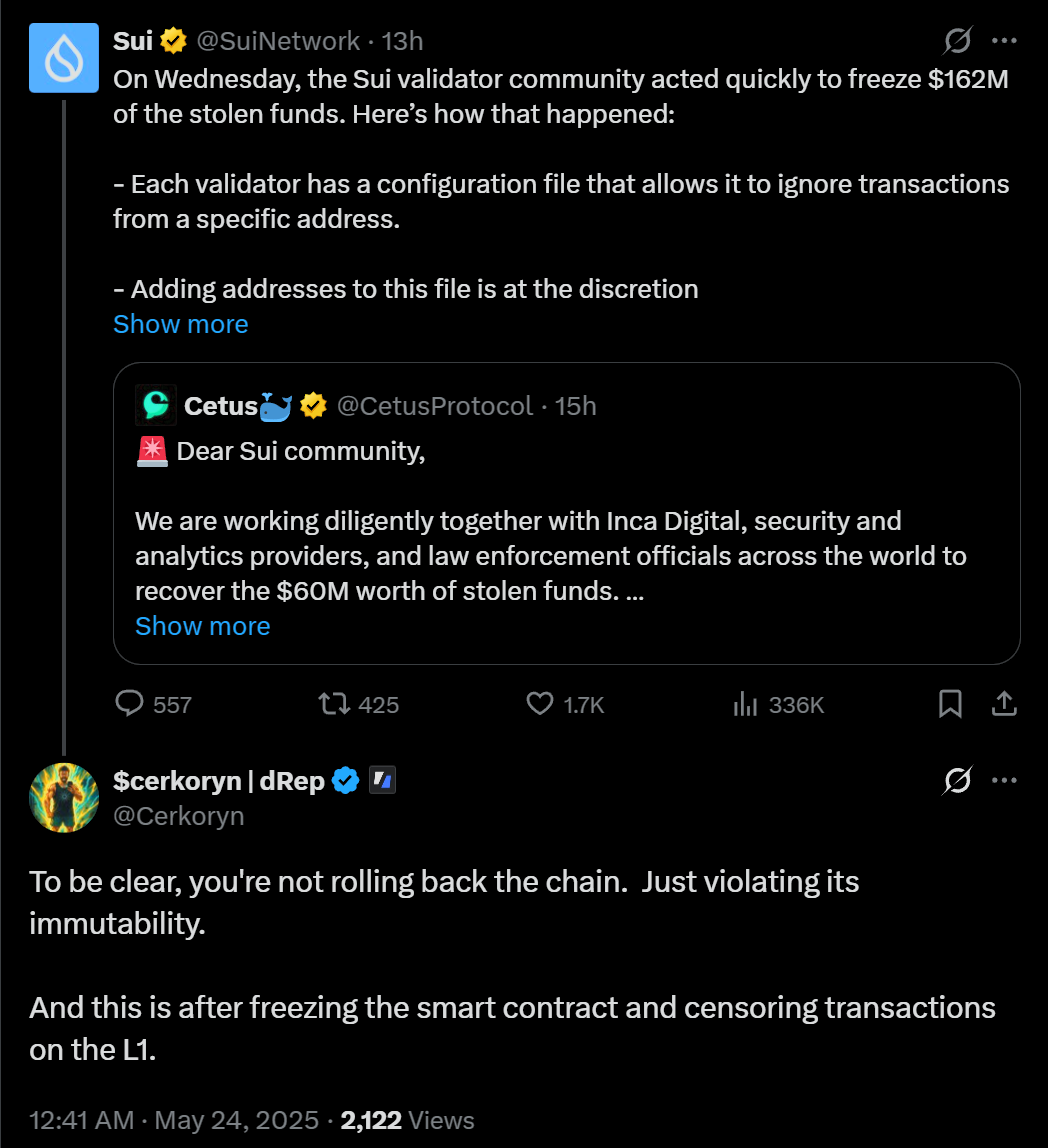This screenshot has width=1048, height=1148.
Task: Click the affiliate badge next to $cerkoryn | dRep
Action: tap(383, 781)
